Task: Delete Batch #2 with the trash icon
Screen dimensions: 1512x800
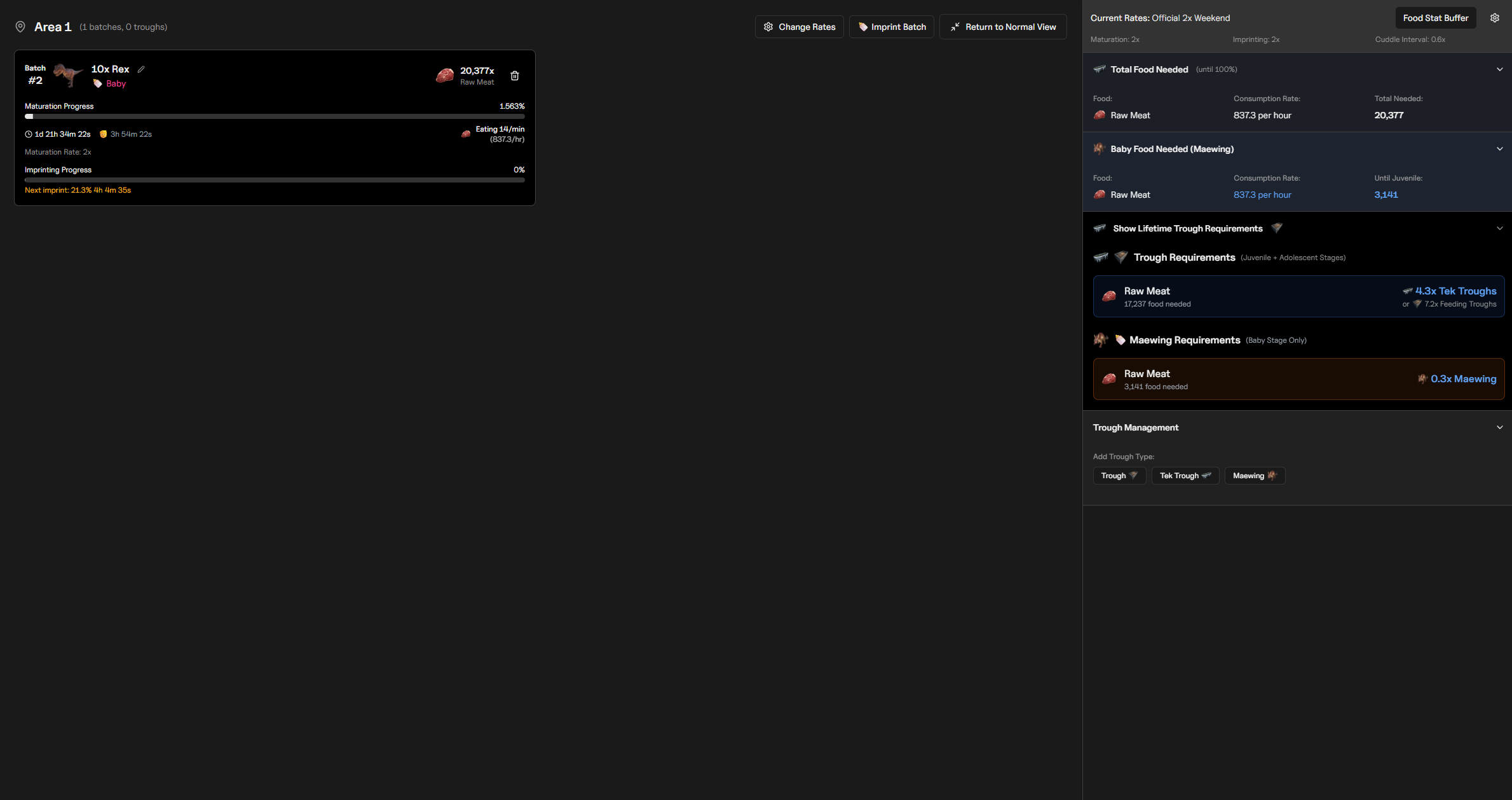Action: point(515,76)
